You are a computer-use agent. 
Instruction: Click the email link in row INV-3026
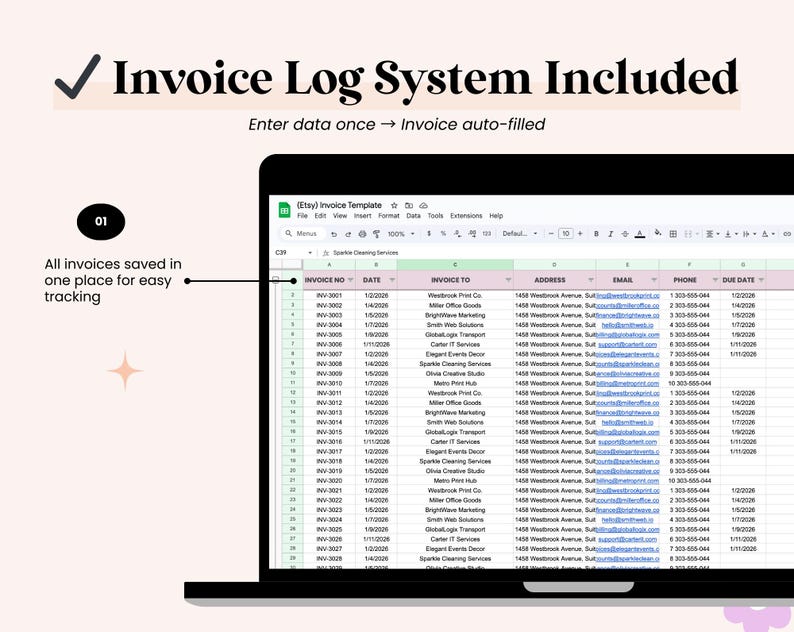[x=627, y=539]
